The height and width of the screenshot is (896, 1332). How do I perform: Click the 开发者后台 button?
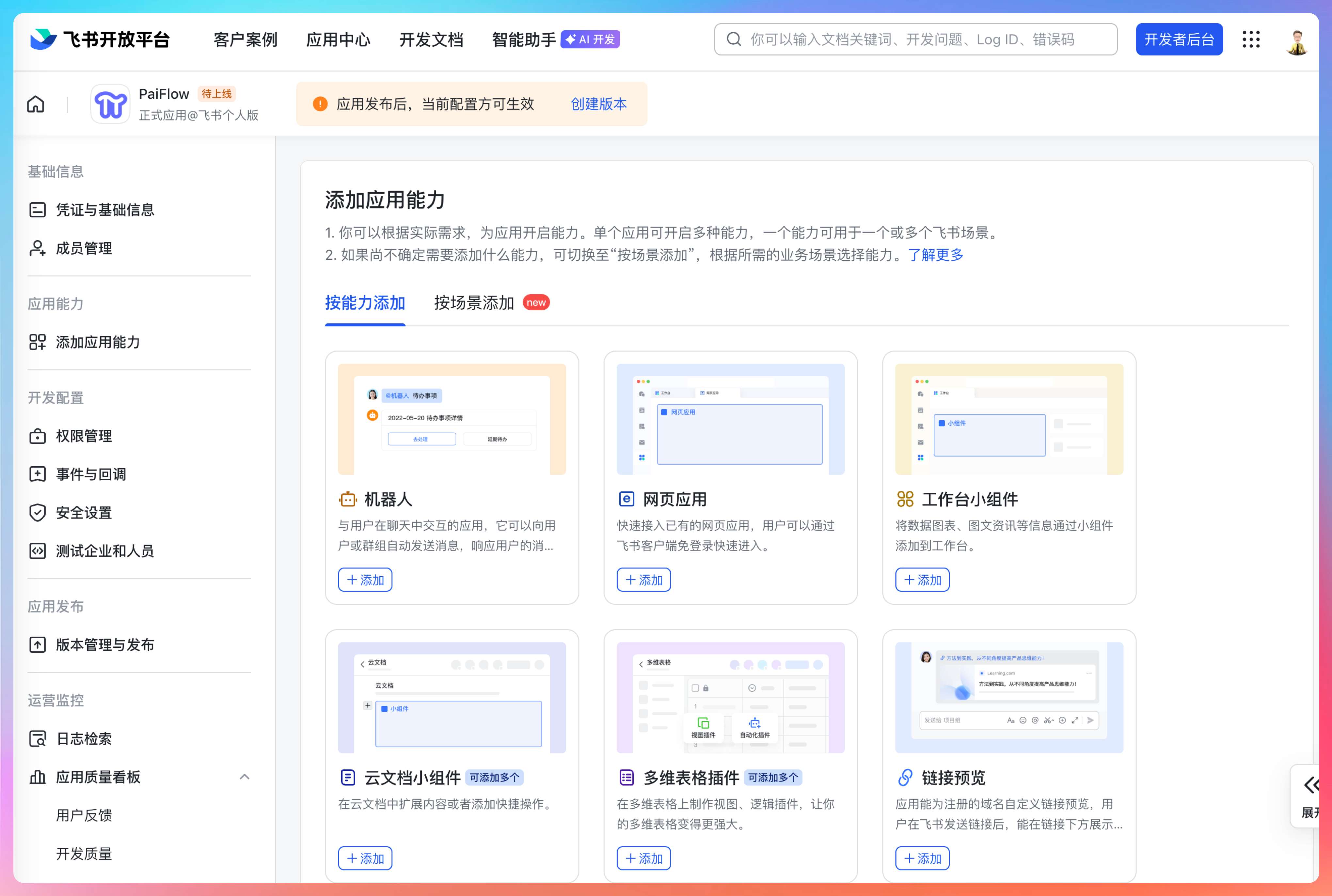tap(1179, 39)
